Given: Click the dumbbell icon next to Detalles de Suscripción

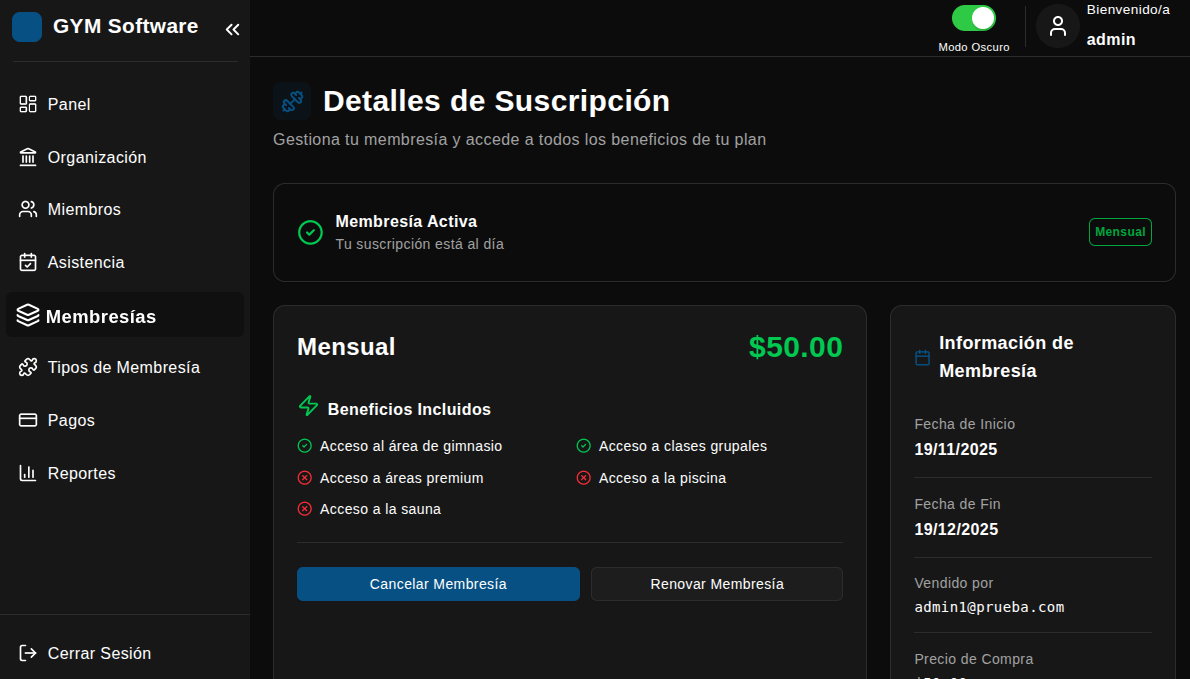Looking at the screenshot, I should (x=292, y=100).
